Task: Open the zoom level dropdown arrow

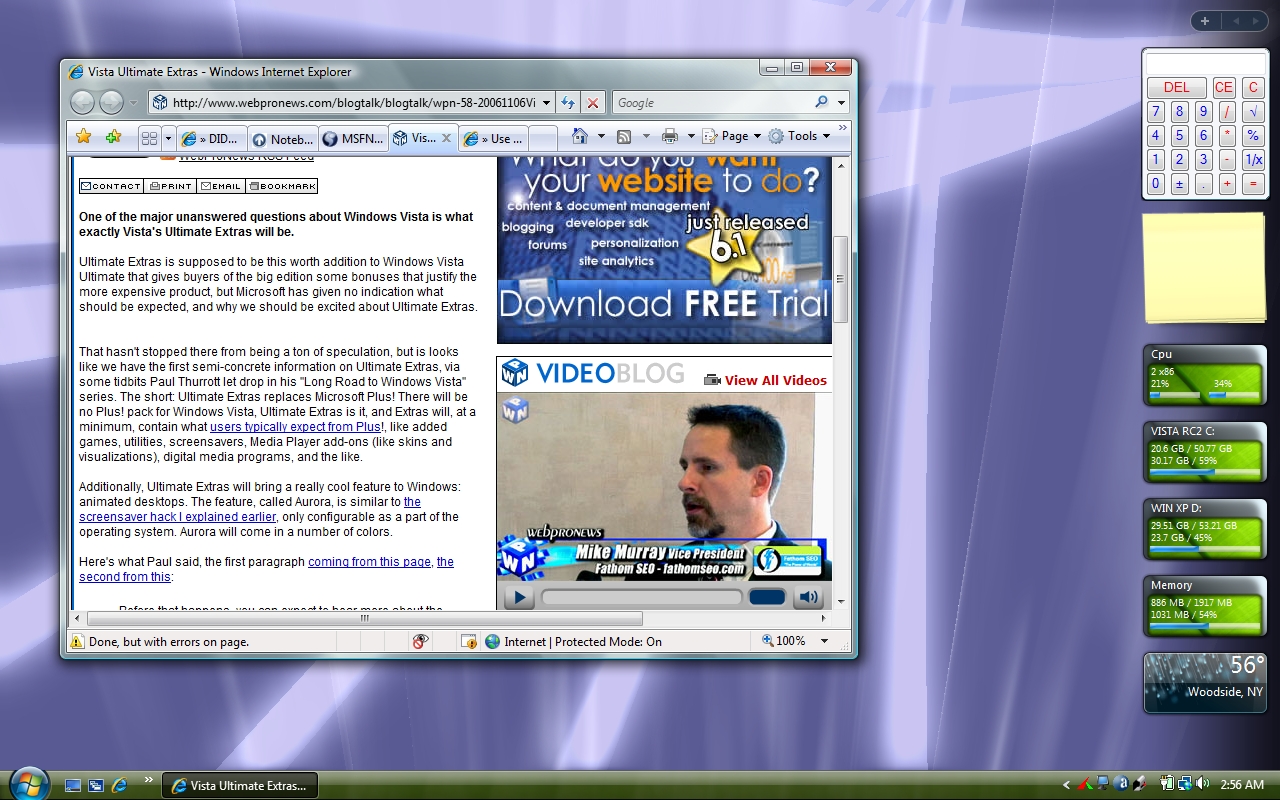Action: [x=824, y=641]
